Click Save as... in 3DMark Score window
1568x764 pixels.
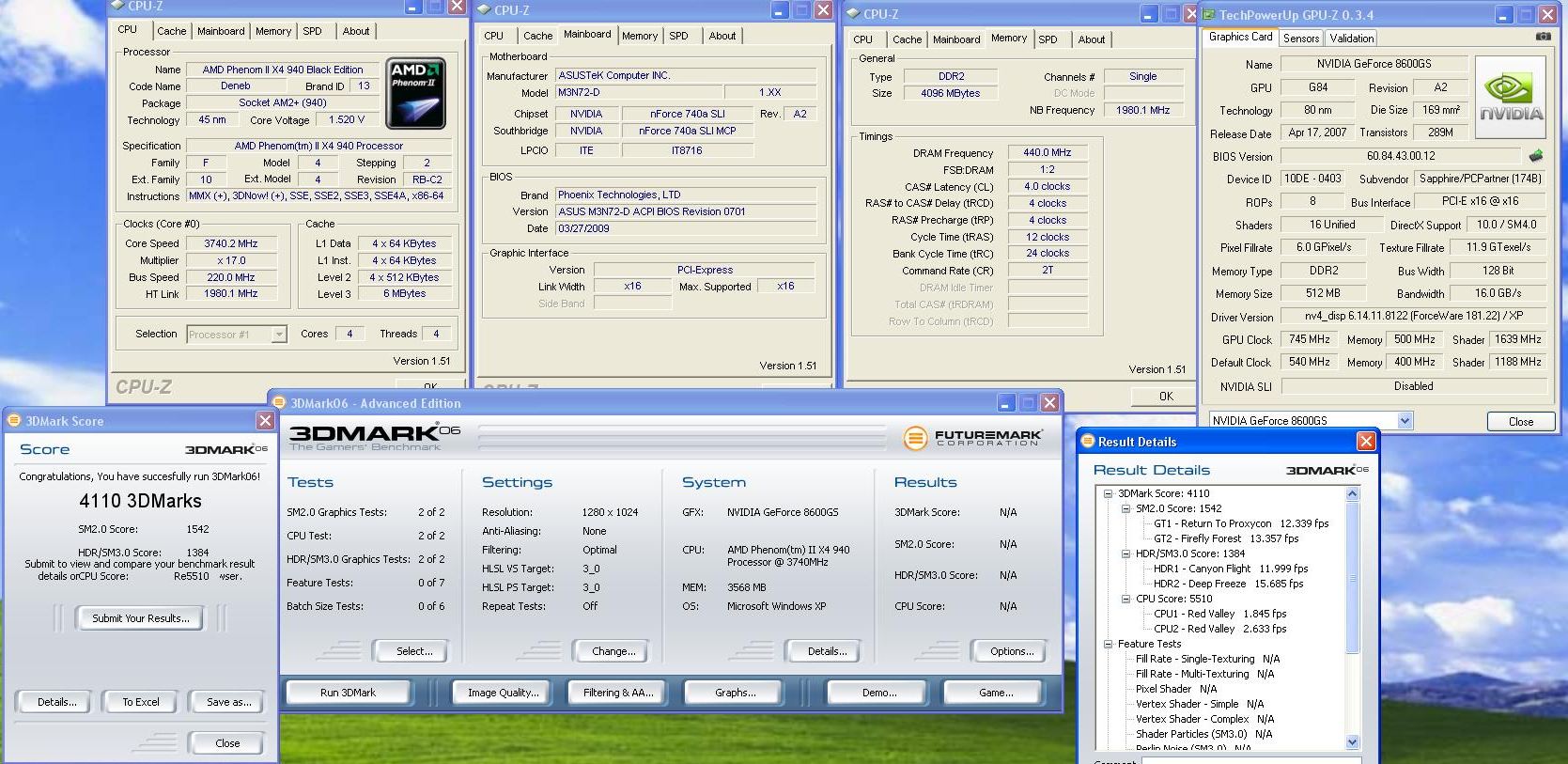pos(228,702)
